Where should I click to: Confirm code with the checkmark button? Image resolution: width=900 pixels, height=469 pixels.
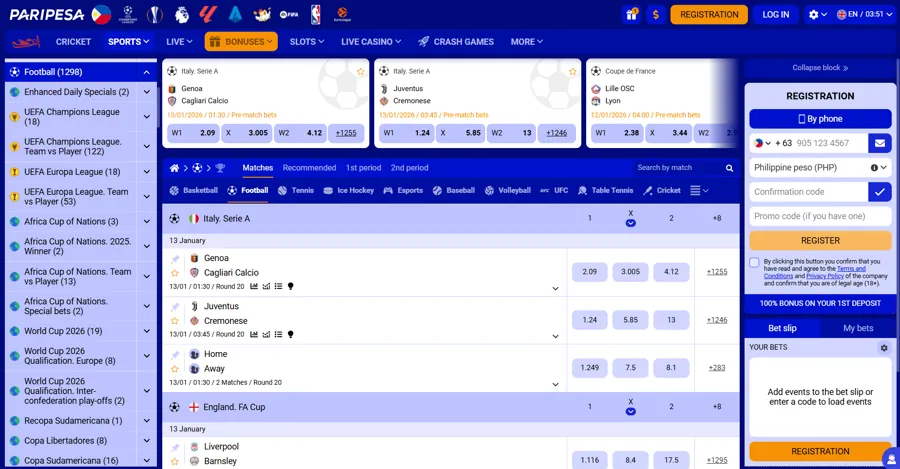[x=879, y=192]
